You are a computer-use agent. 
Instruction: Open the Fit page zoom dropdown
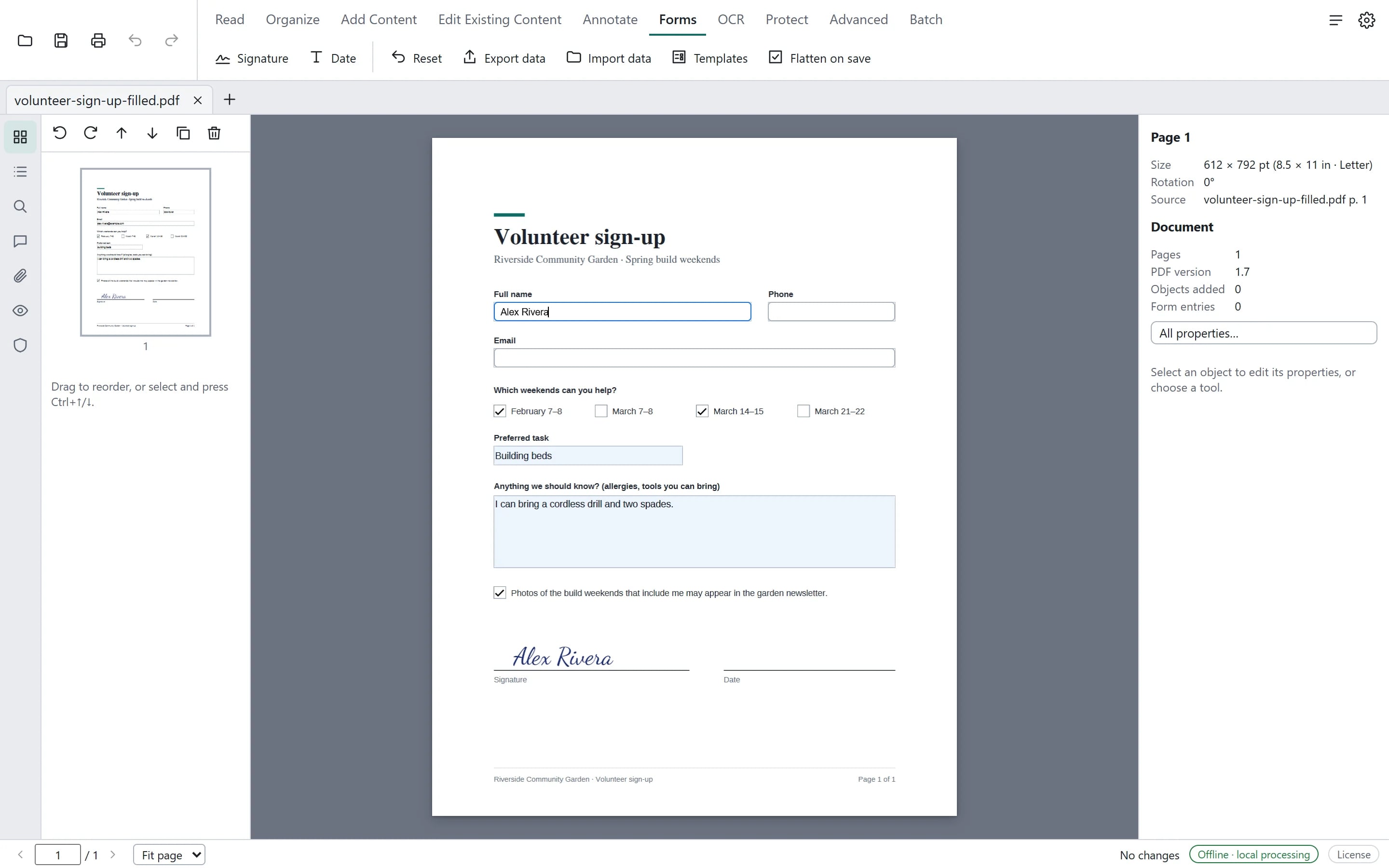[x=169, y=855]
